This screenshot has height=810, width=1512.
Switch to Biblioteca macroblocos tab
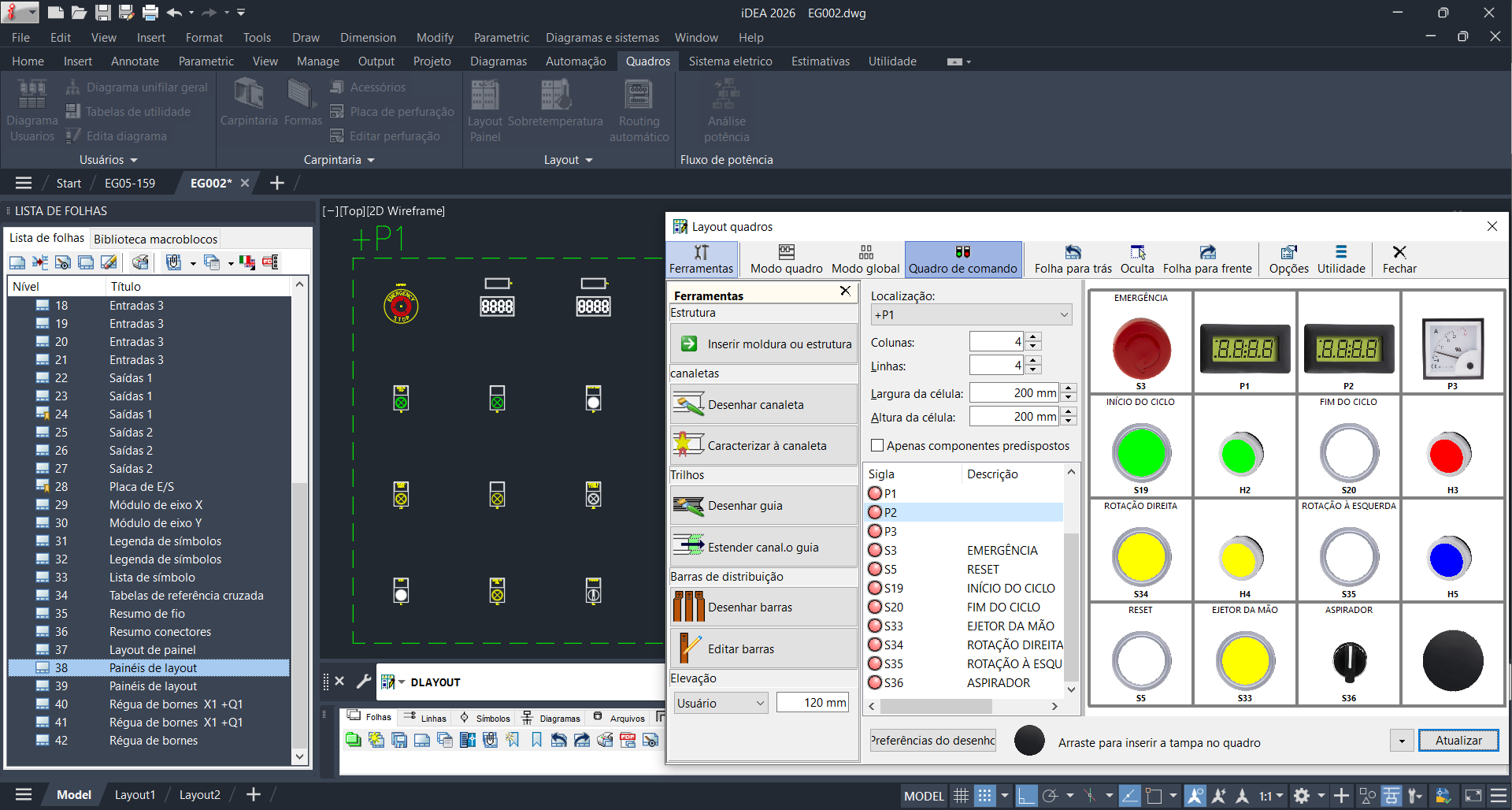pyautogui.click(x=155, y=239)
